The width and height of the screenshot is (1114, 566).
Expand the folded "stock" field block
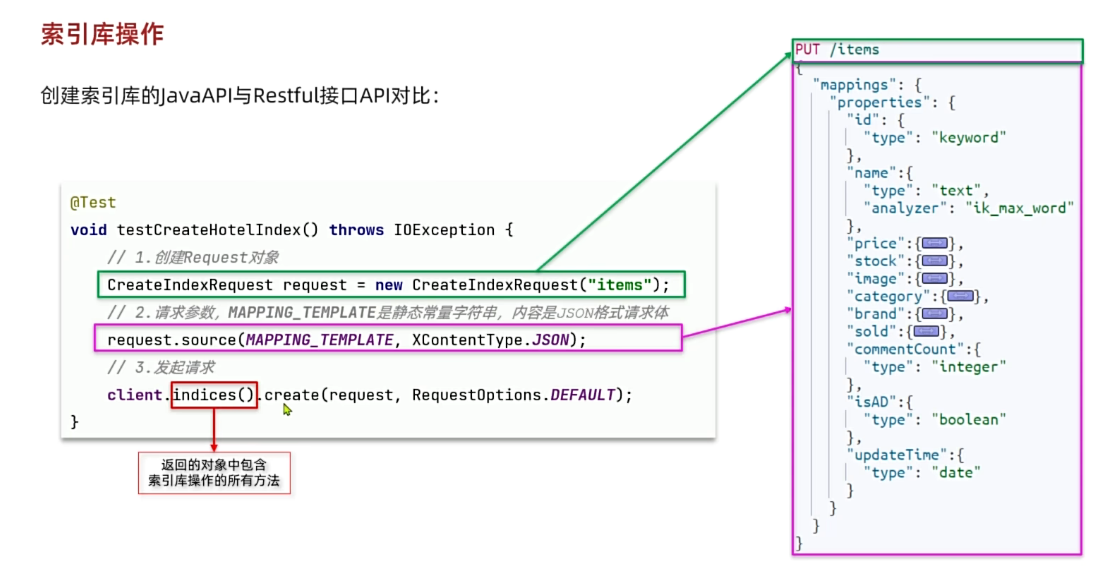(935, 261)
